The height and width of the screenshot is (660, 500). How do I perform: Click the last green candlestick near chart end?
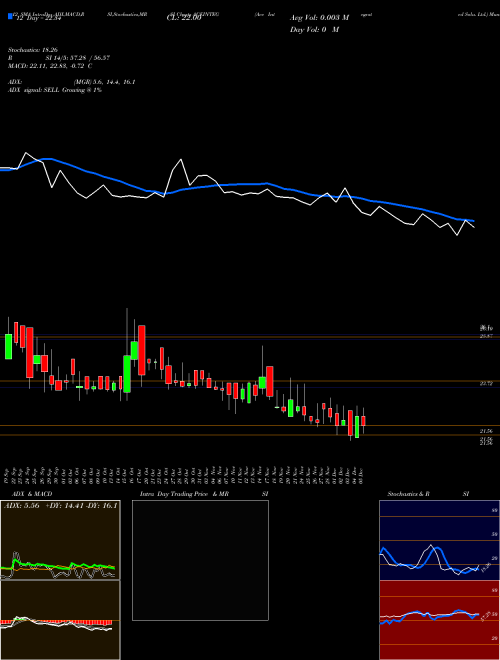[x=357, y=427]
